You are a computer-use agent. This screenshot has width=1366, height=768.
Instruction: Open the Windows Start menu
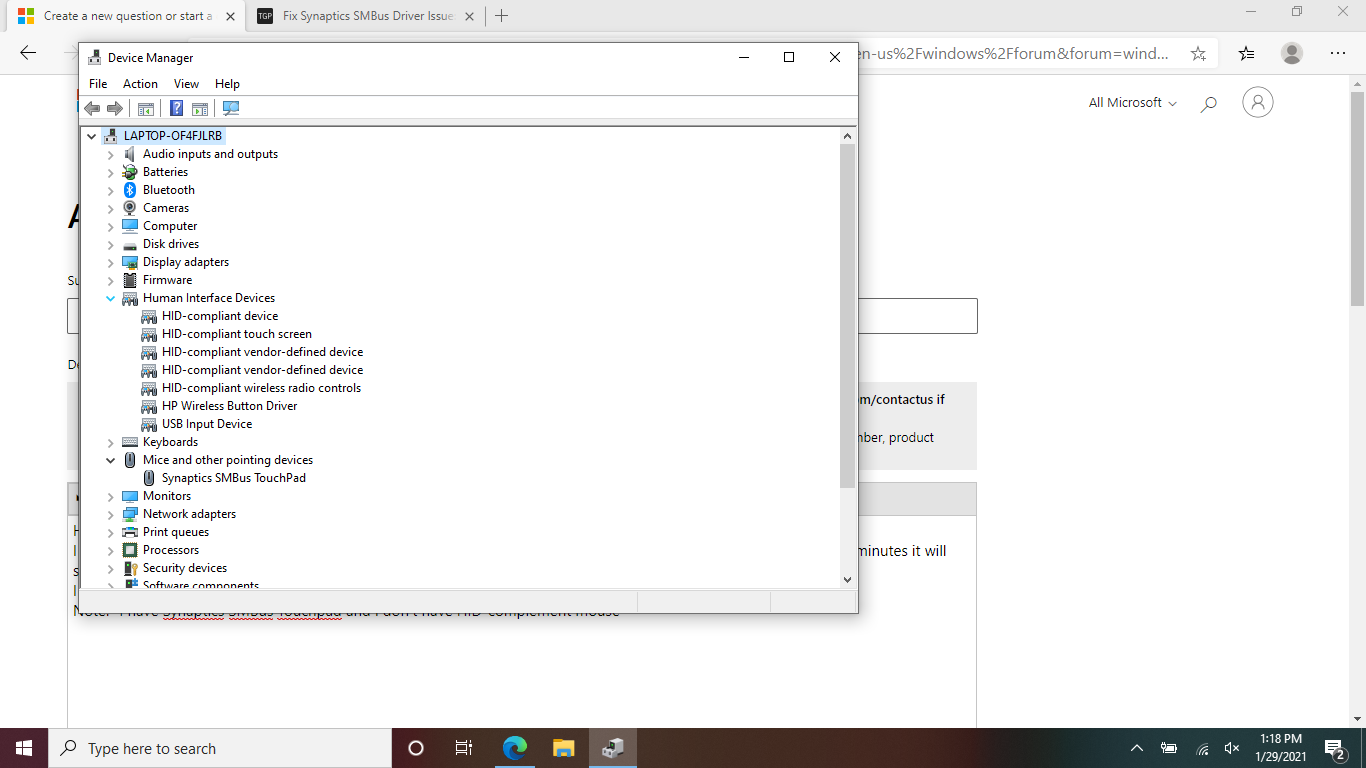(24, 748)
